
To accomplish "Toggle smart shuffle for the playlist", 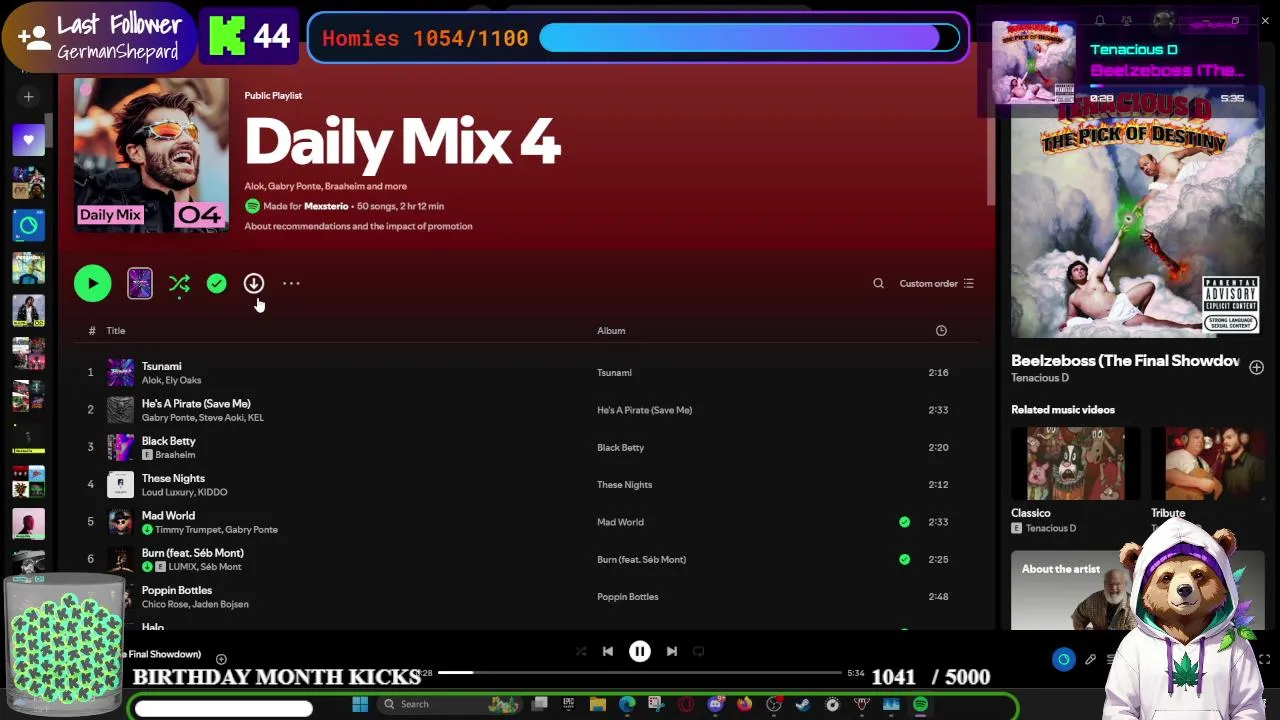I will point(179,284).
